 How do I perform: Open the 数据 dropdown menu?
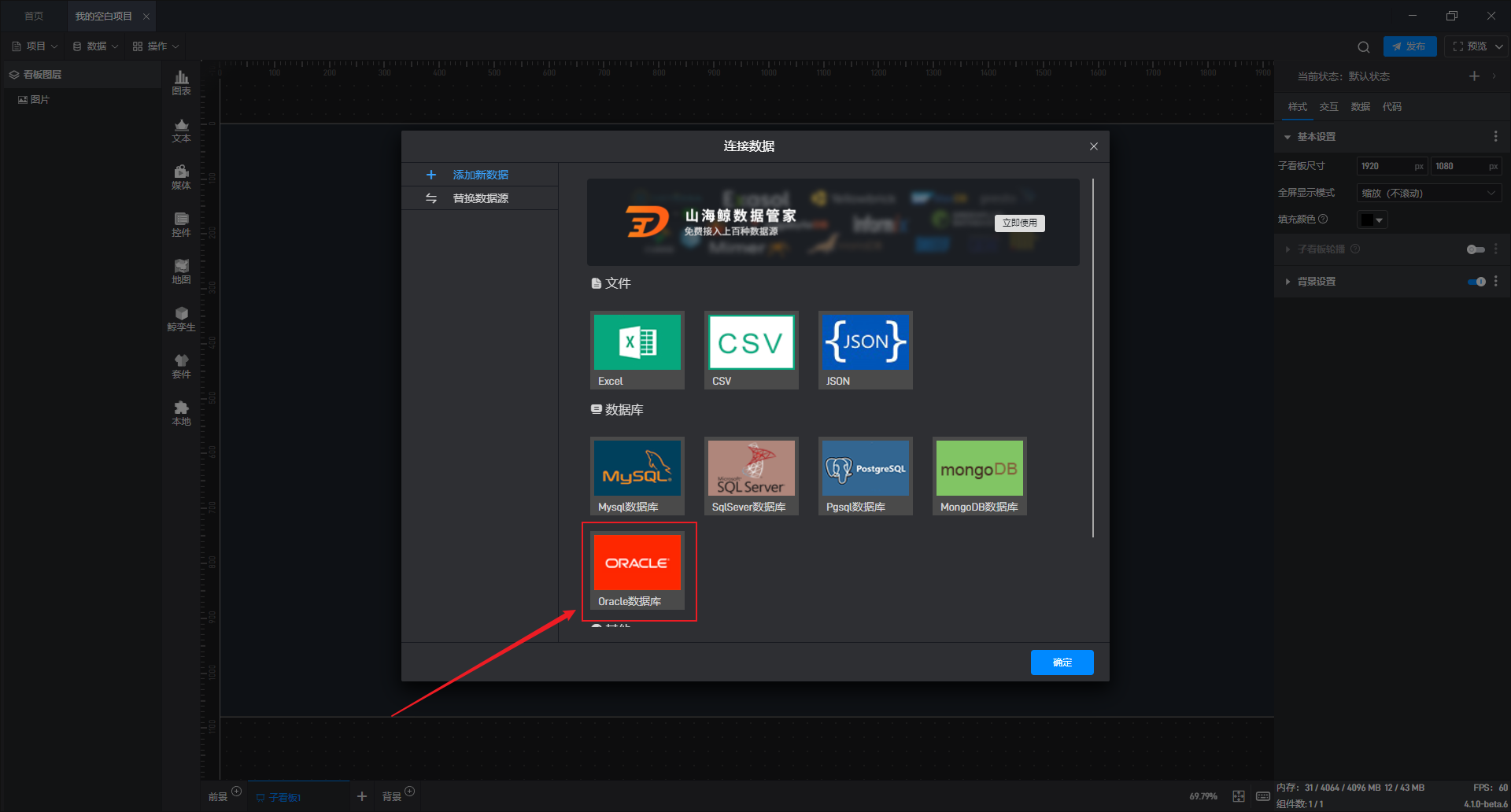[95, 46]
